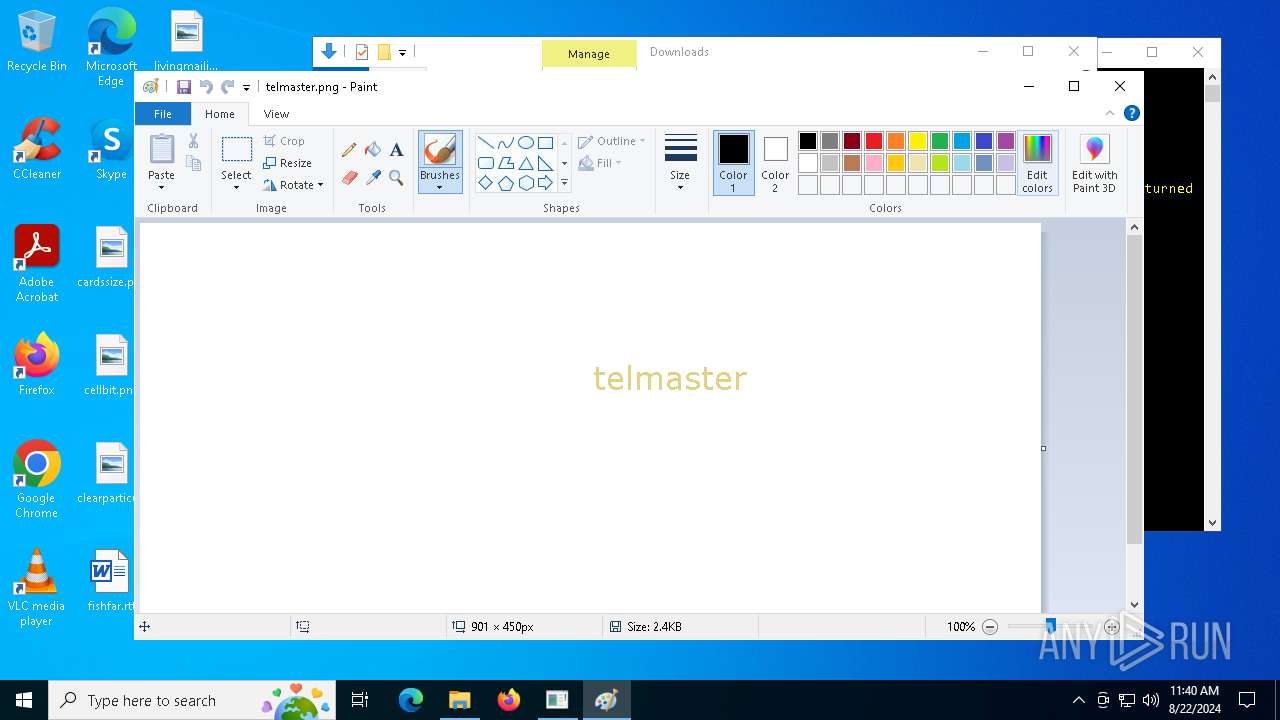The height and width of the screenshot is (720, 1280).
Task: Select the Fill with color bucket tool
Action: 373,150
